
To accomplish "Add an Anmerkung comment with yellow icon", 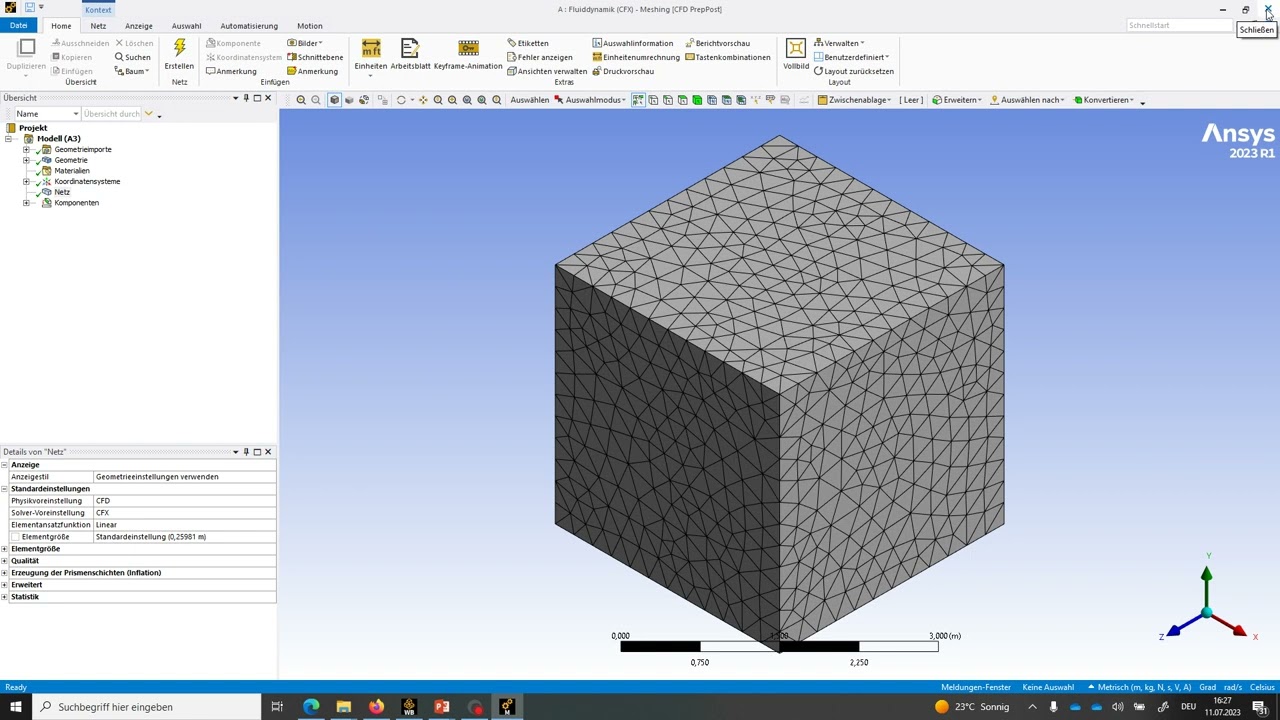I will (x=313, y=71).
